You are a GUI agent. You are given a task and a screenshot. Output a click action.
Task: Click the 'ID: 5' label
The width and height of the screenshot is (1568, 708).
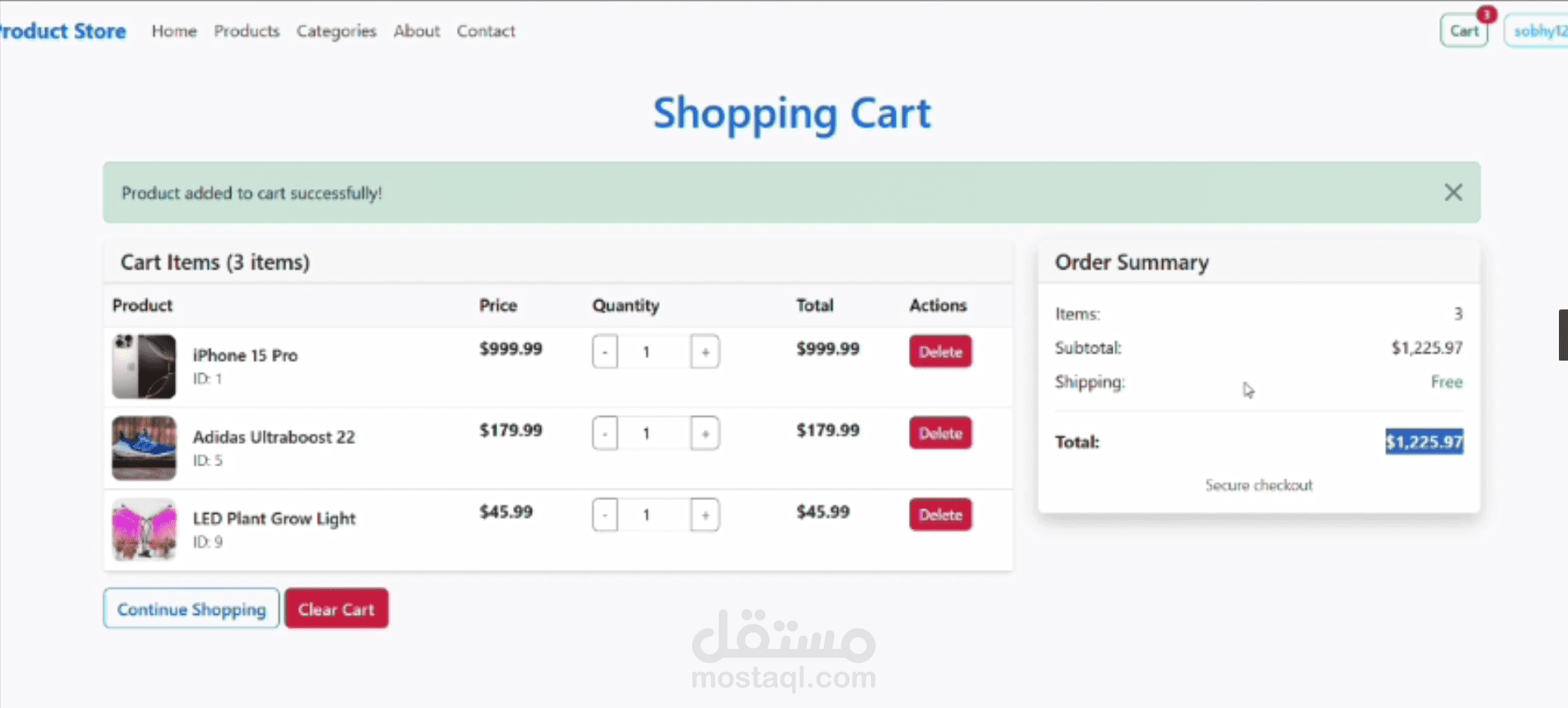(x=207, y=460)
